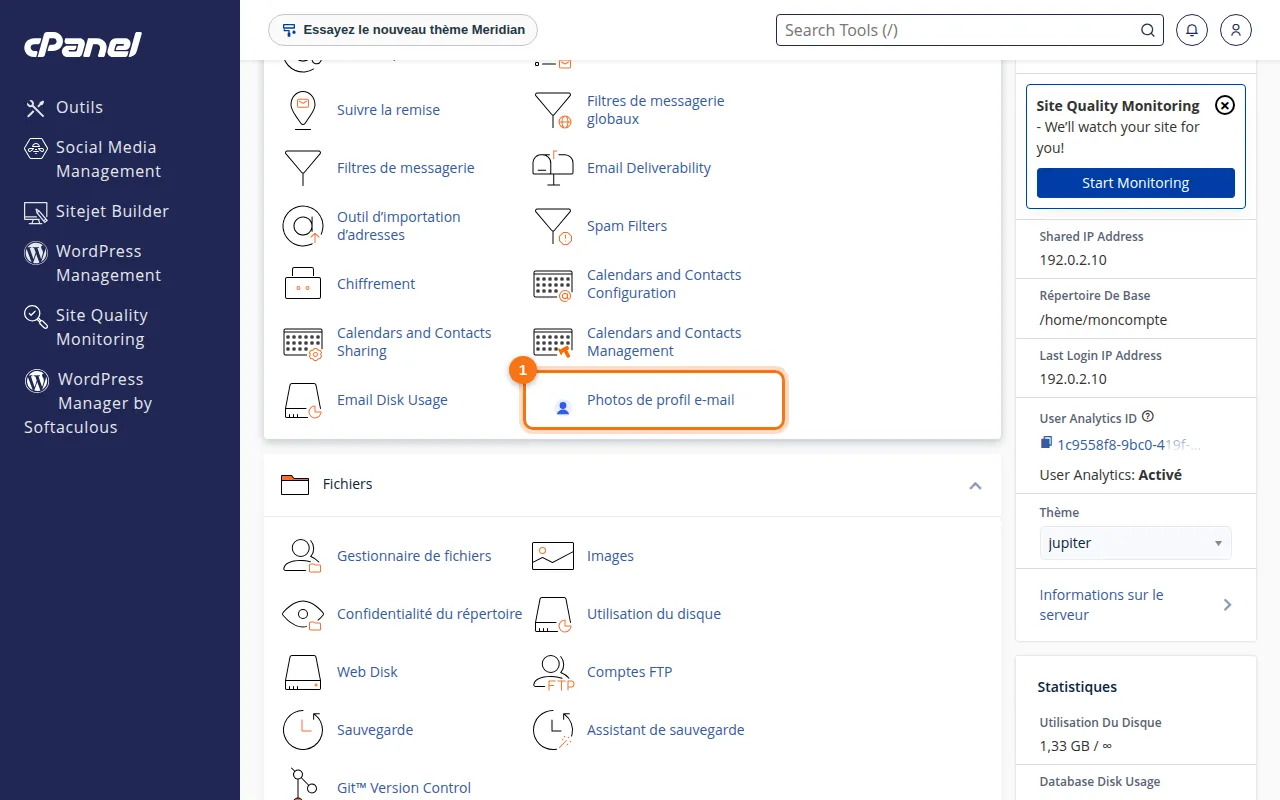This screenshot has width=1280, height=800.
Task: Open the Git™ Version Control link
Action: 404,788
